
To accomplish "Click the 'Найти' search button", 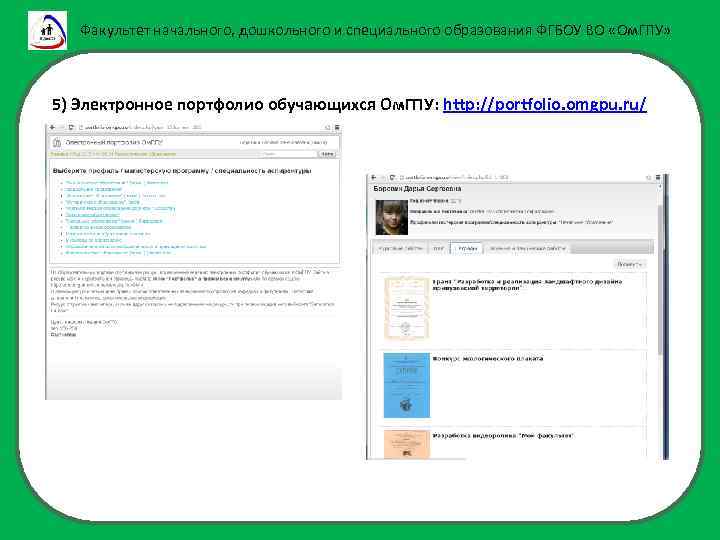I will tap(327, 154).
